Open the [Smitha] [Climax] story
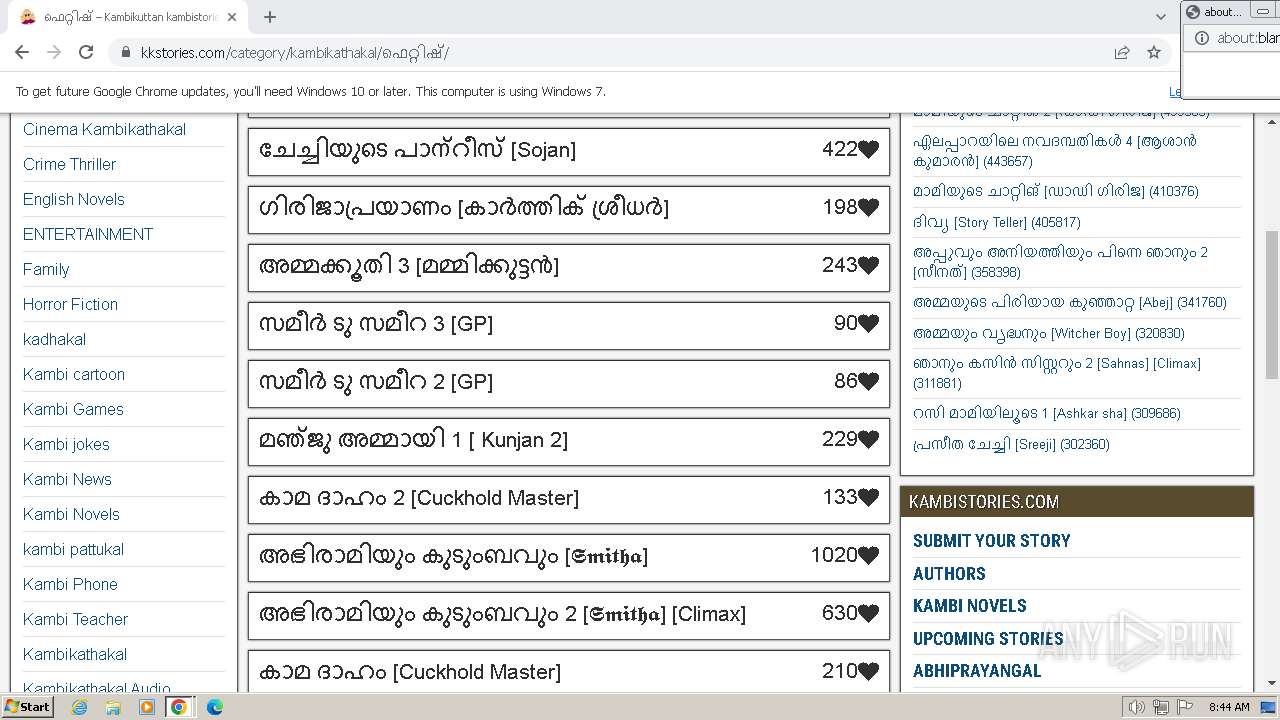The image size is (1280, 720). pos(502,614)
